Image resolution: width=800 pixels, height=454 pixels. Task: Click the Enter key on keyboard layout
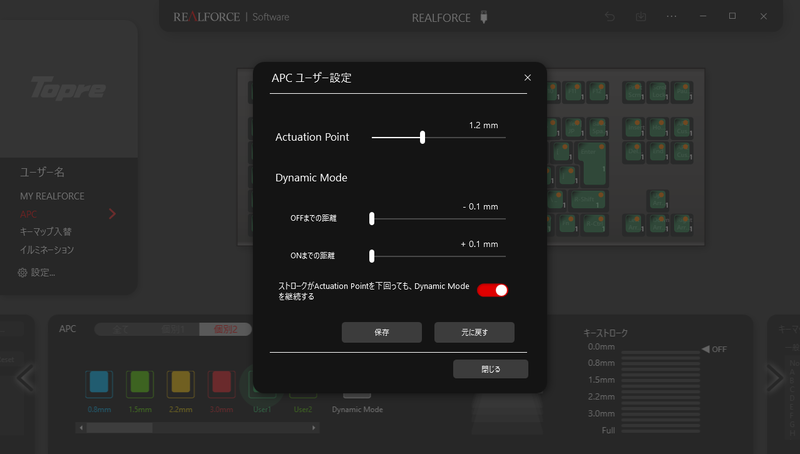click(592, 163)
